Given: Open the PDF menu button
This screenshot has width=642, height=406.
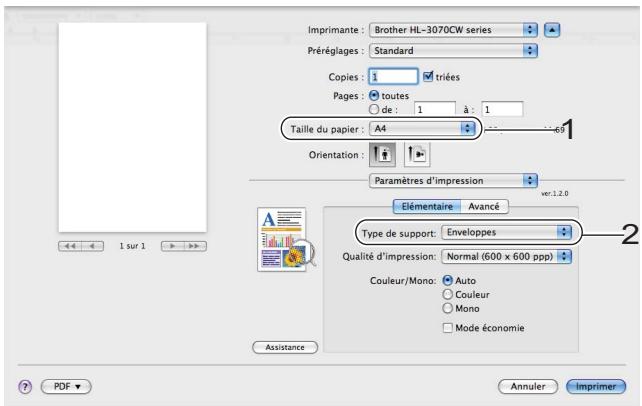Looking at the screenshot, I should coord(66,386).
